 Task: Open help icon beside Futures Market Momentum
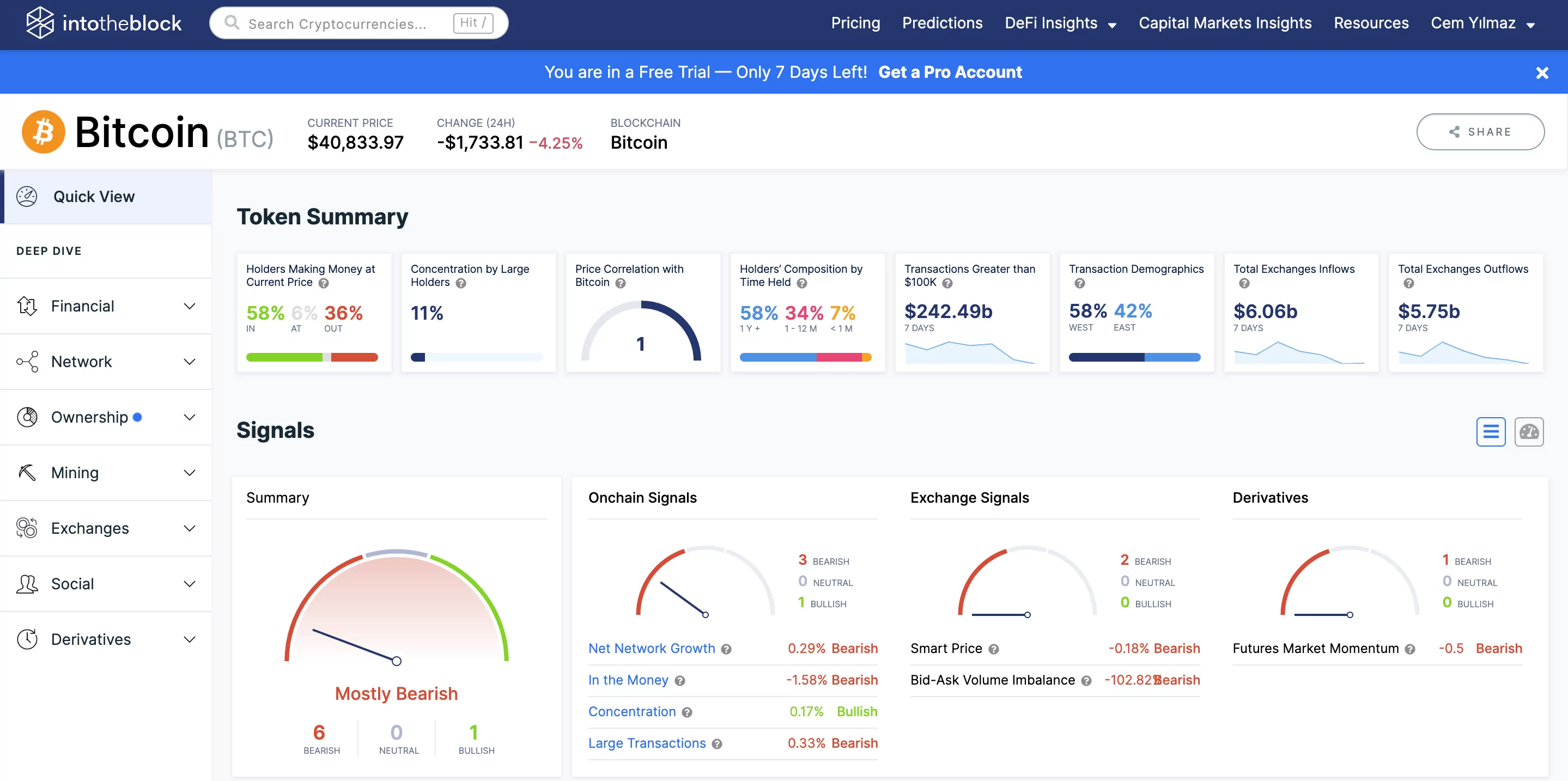tap(1410, 650)
